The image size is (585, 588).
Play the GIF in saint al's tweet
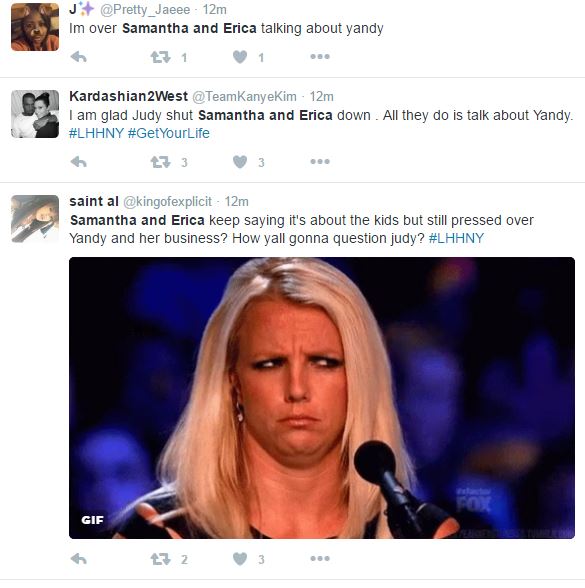pyautogui.click(x=322, y=398)
